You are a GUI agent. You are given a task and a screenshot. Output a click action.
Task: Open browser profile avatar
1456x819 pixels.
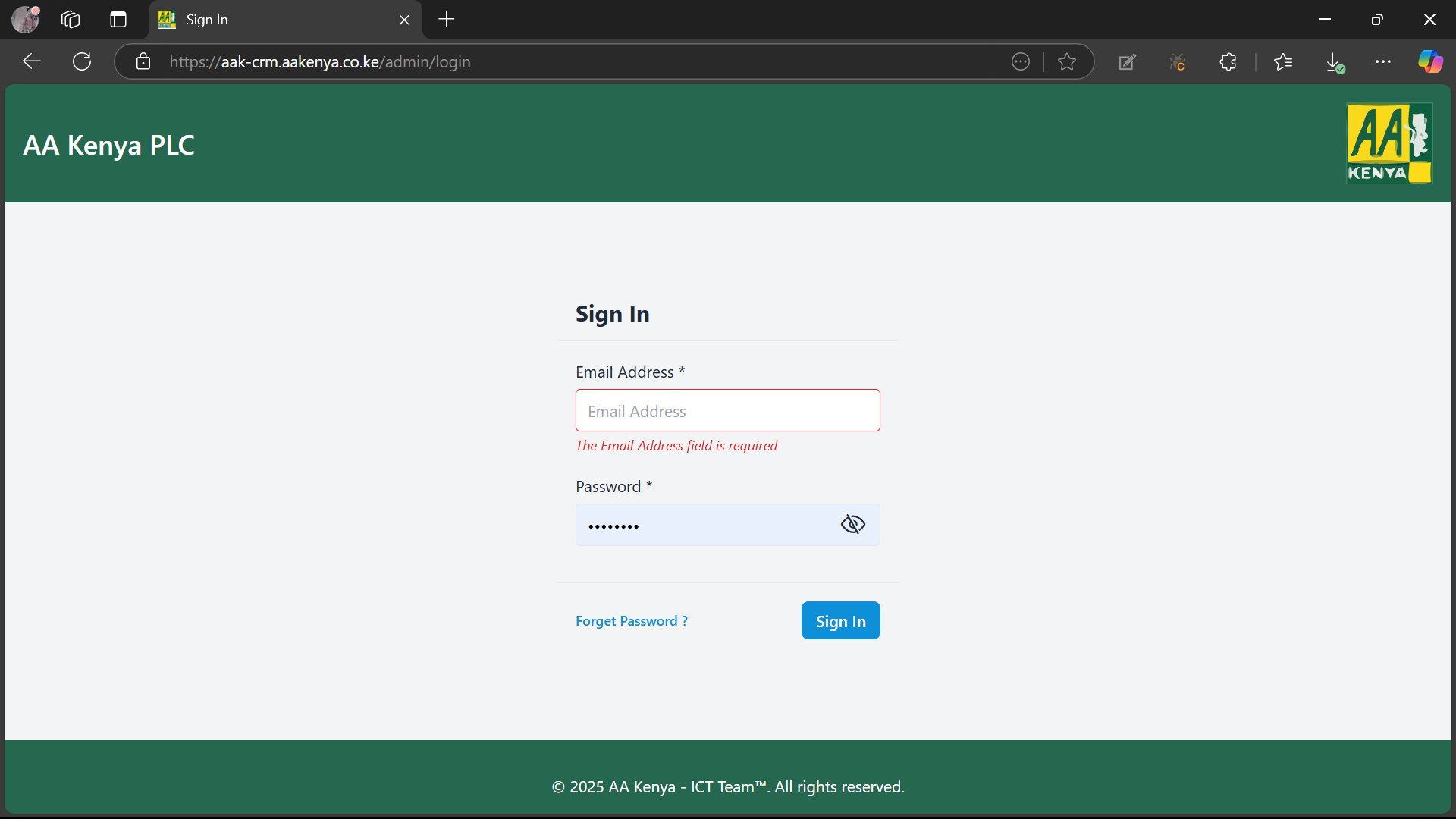(x=25, y=20)
